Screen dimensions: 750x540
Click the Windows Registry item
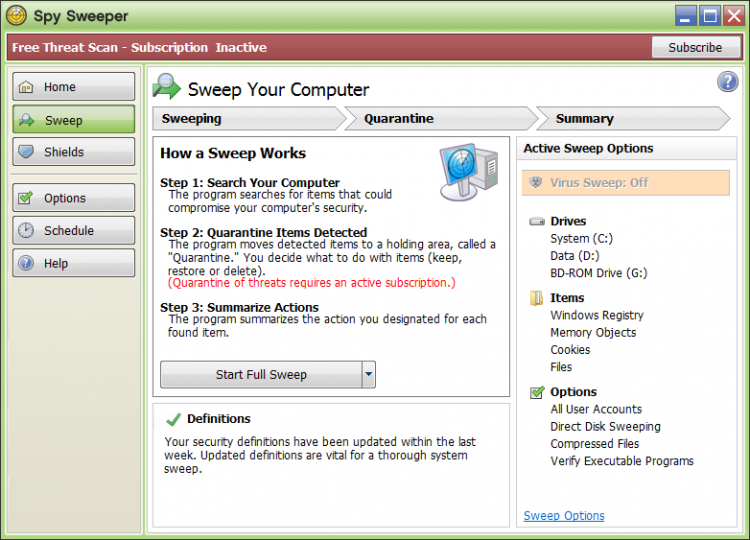596,315
